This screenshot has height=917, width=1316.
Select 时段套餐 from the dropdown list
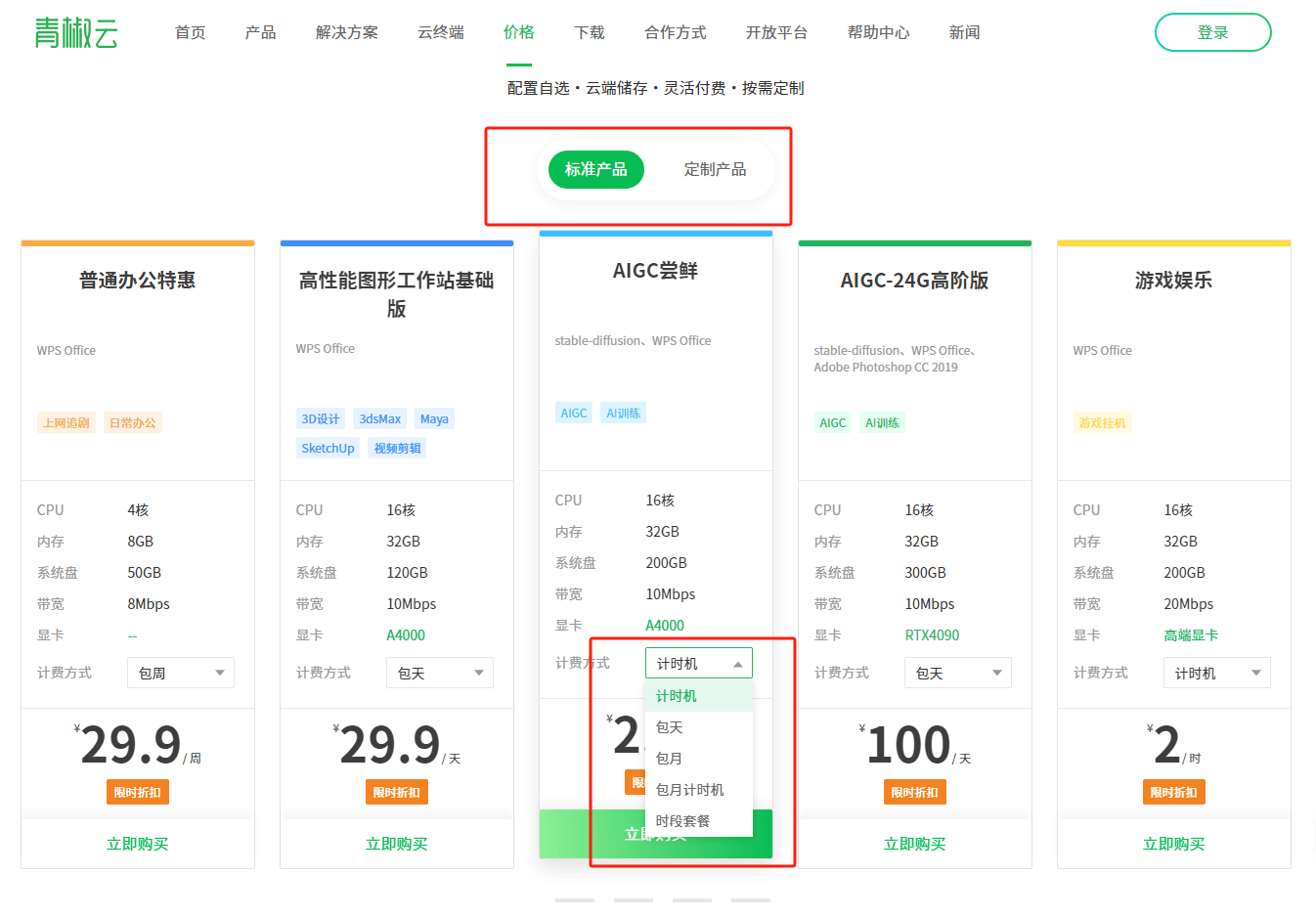click(x=699, y=821)
